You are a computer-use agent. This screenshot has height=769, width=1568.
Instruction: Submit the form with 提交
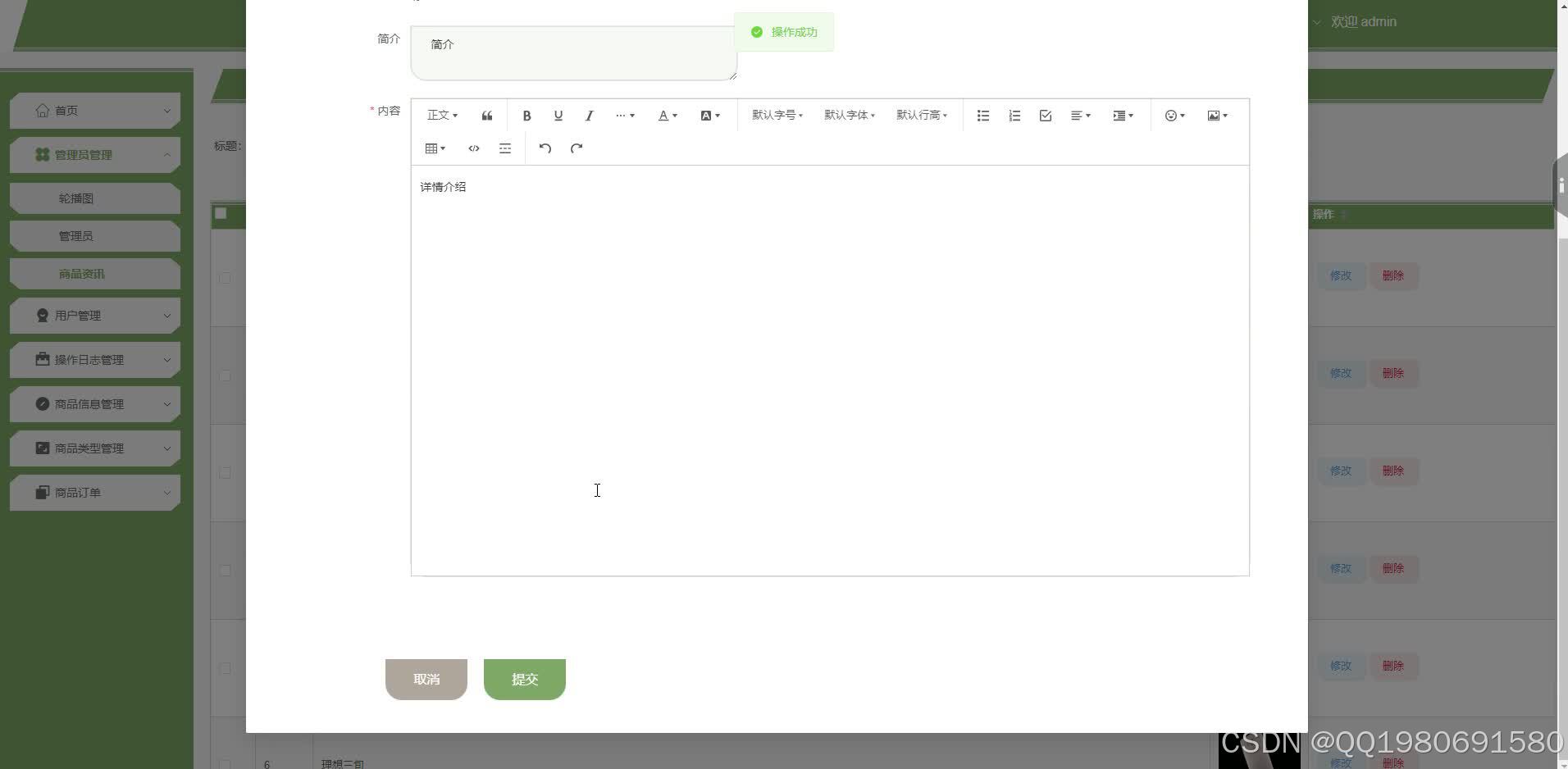click(x=525, y=680)
